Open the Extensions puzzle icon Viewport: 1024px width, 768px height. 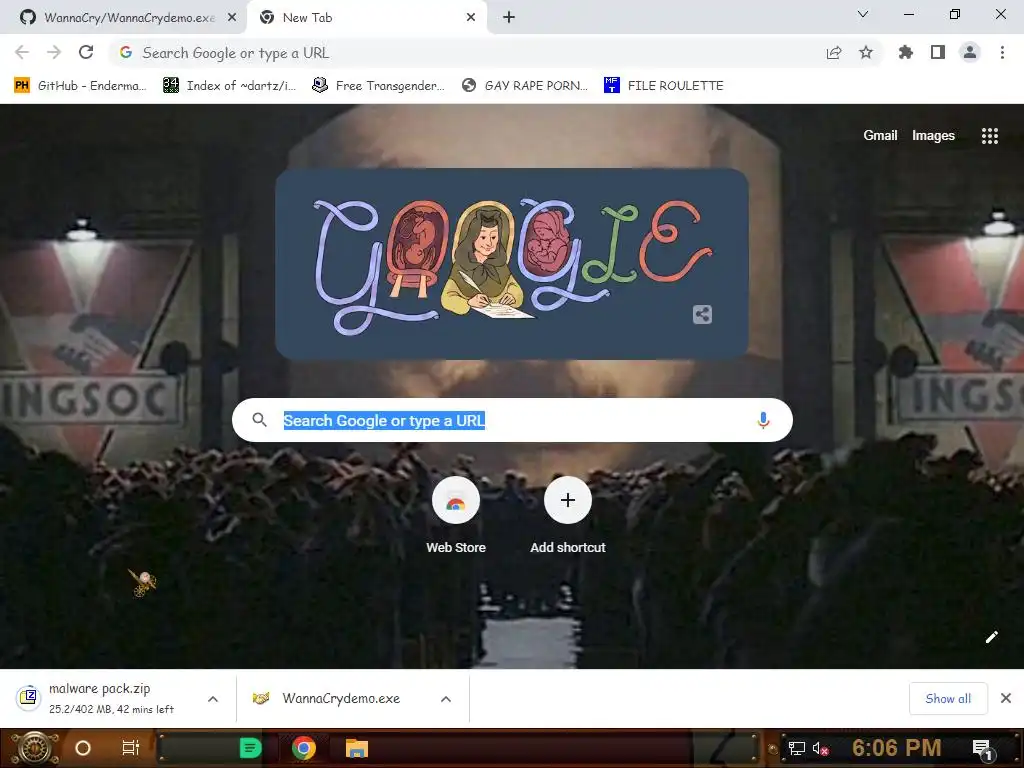point(906,52)
